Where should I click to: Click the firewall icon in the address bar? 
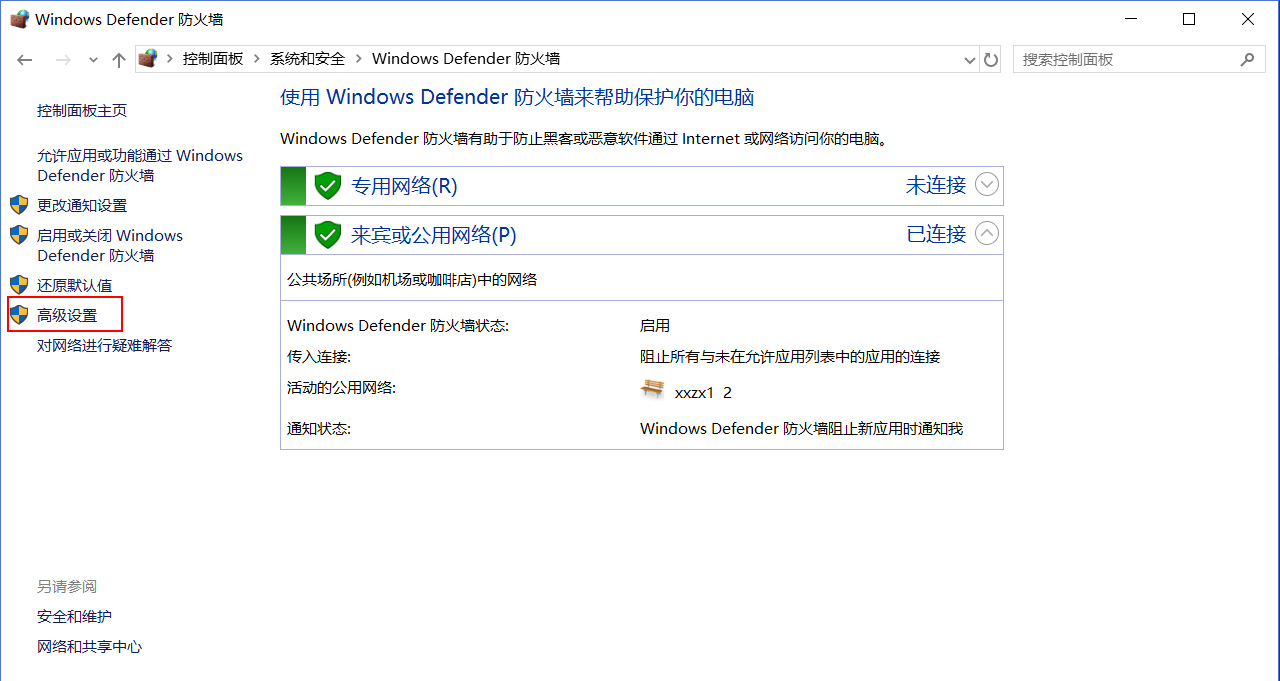pyautogui.click(x=148, y=59)
